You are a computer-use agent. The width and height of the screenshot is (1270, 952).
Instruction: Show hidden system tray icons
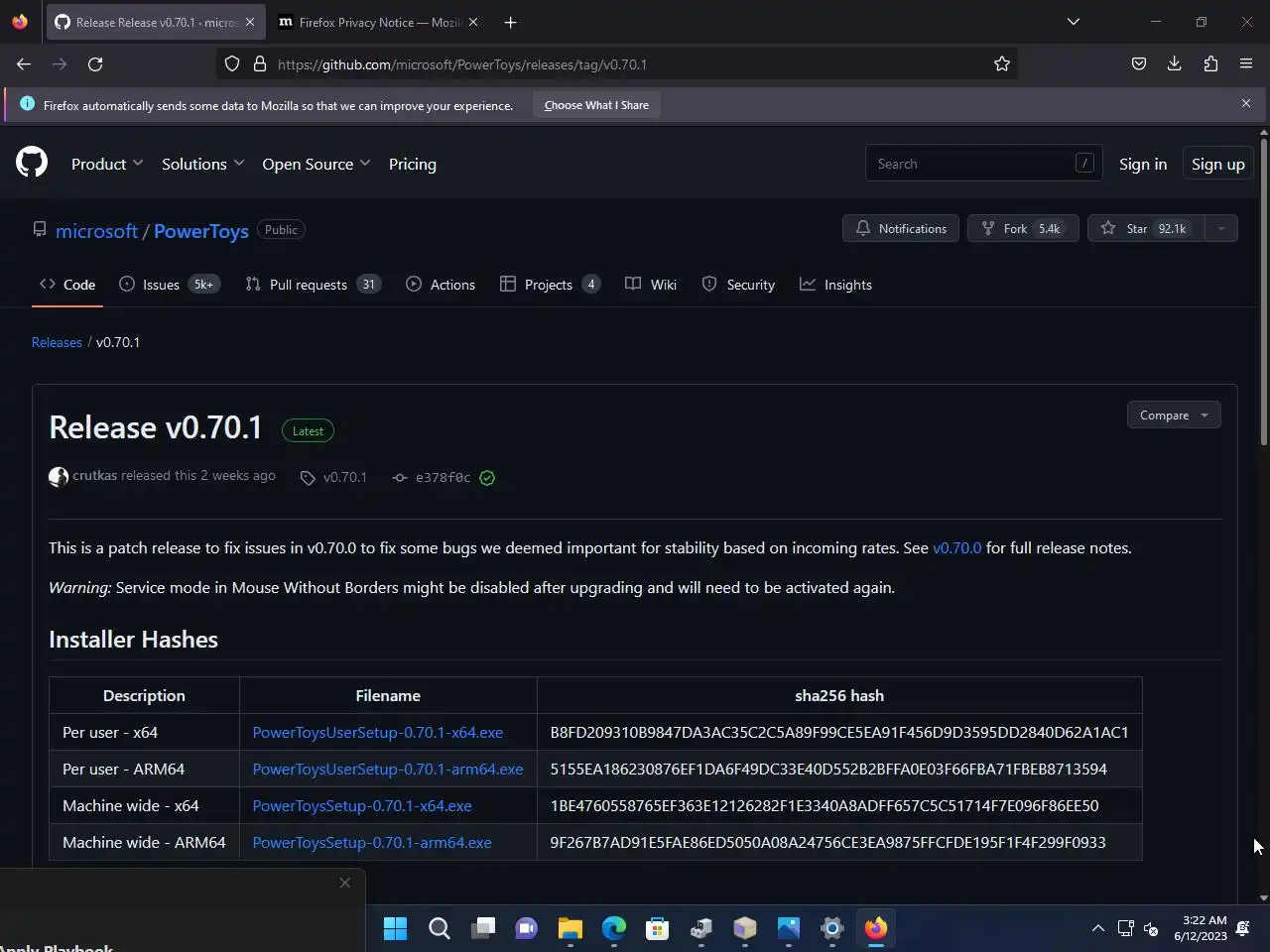[1097, 928]
